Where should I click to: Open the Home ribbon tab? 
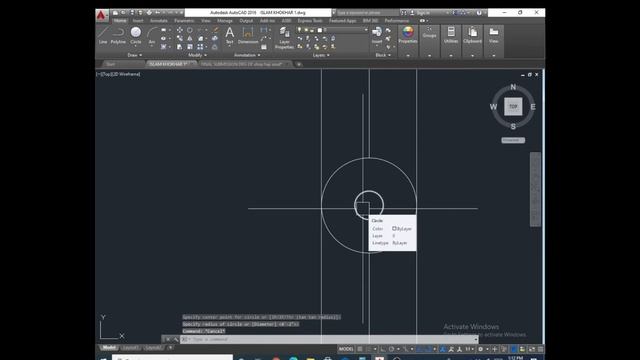(120, 20)
